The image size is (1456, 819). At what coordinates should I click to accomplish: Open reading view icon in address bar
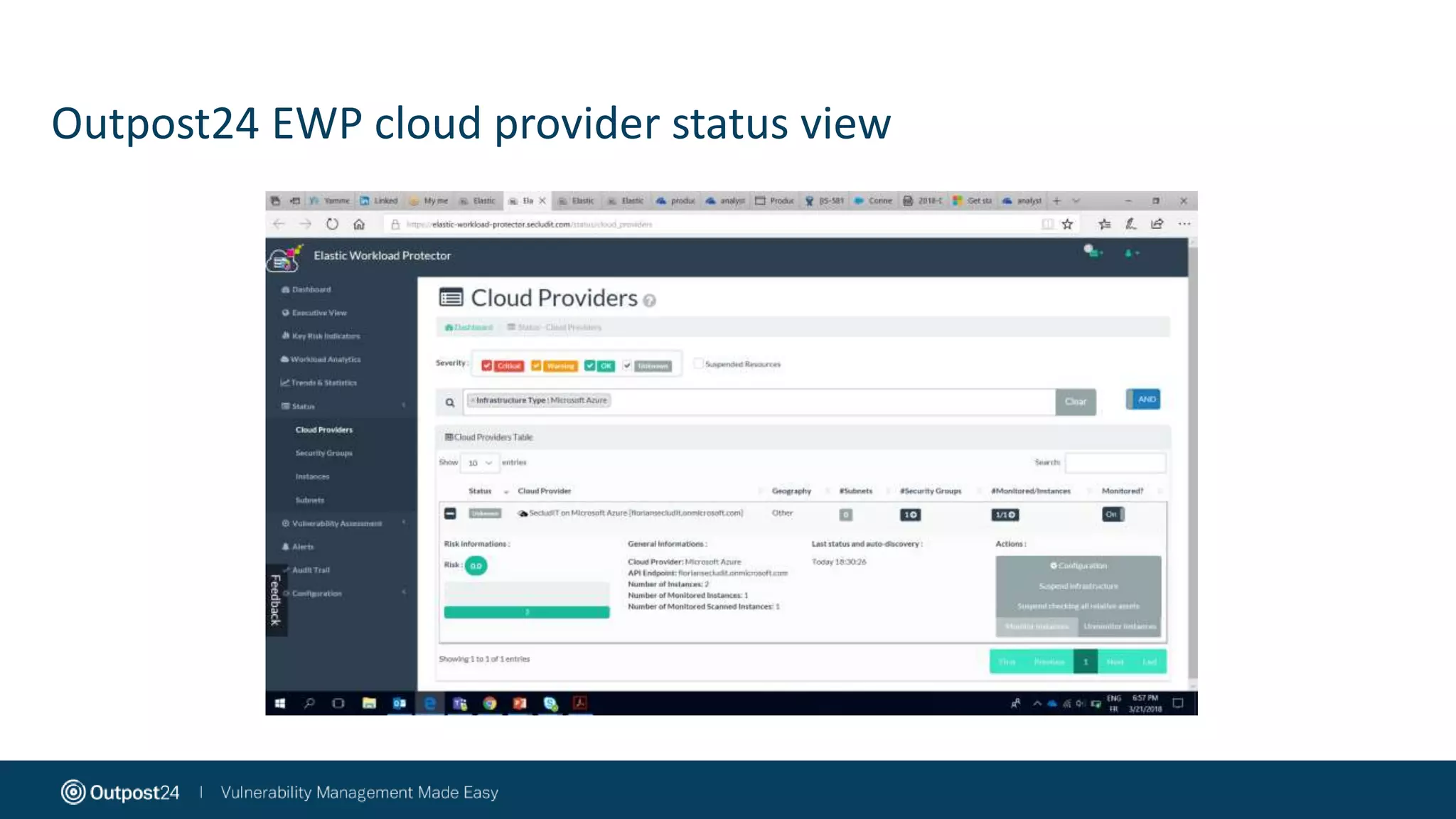coord(1047,224)
